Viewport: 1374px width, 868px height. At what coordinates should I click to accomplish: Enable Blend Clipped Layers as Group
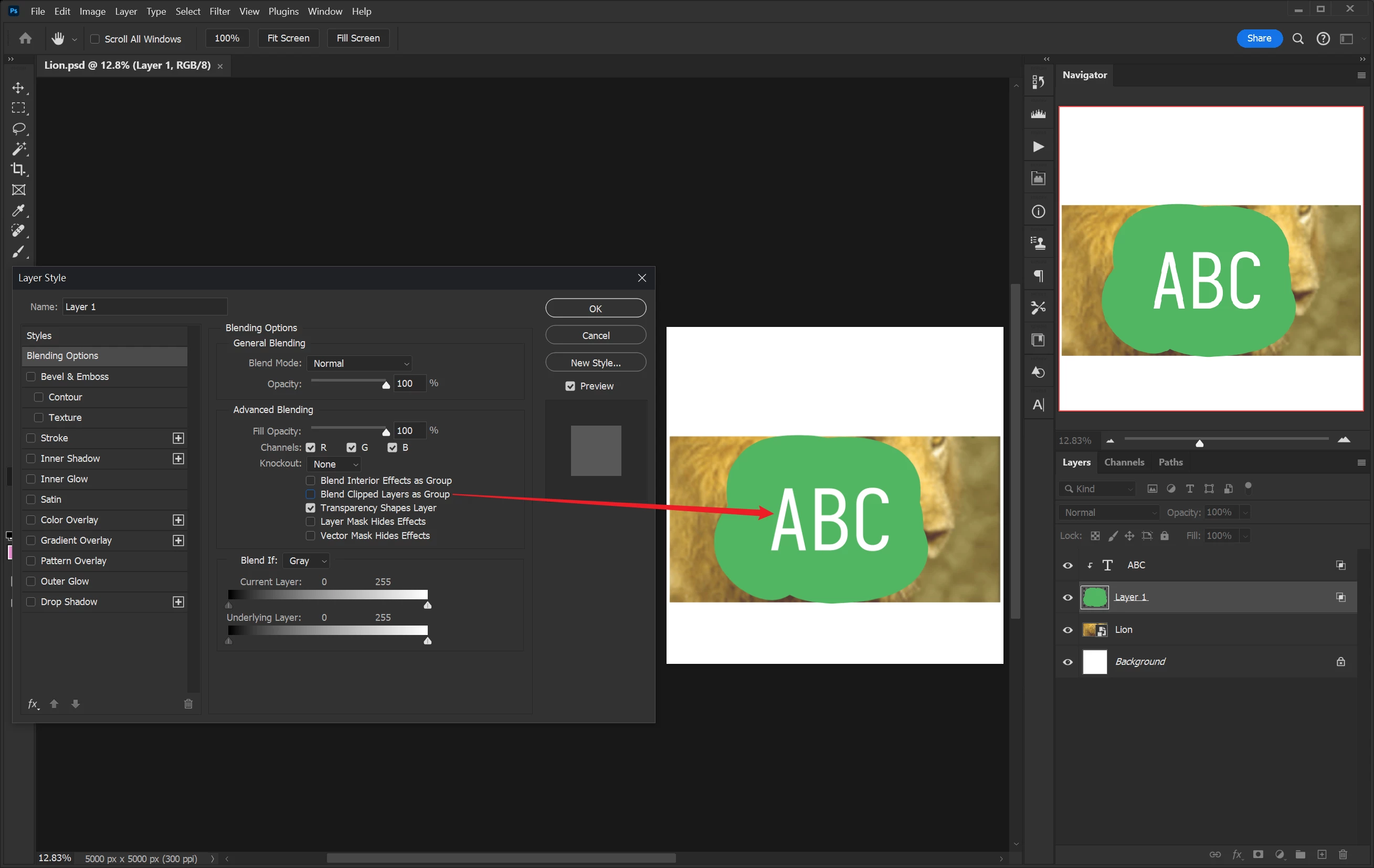tap(310, 494)
